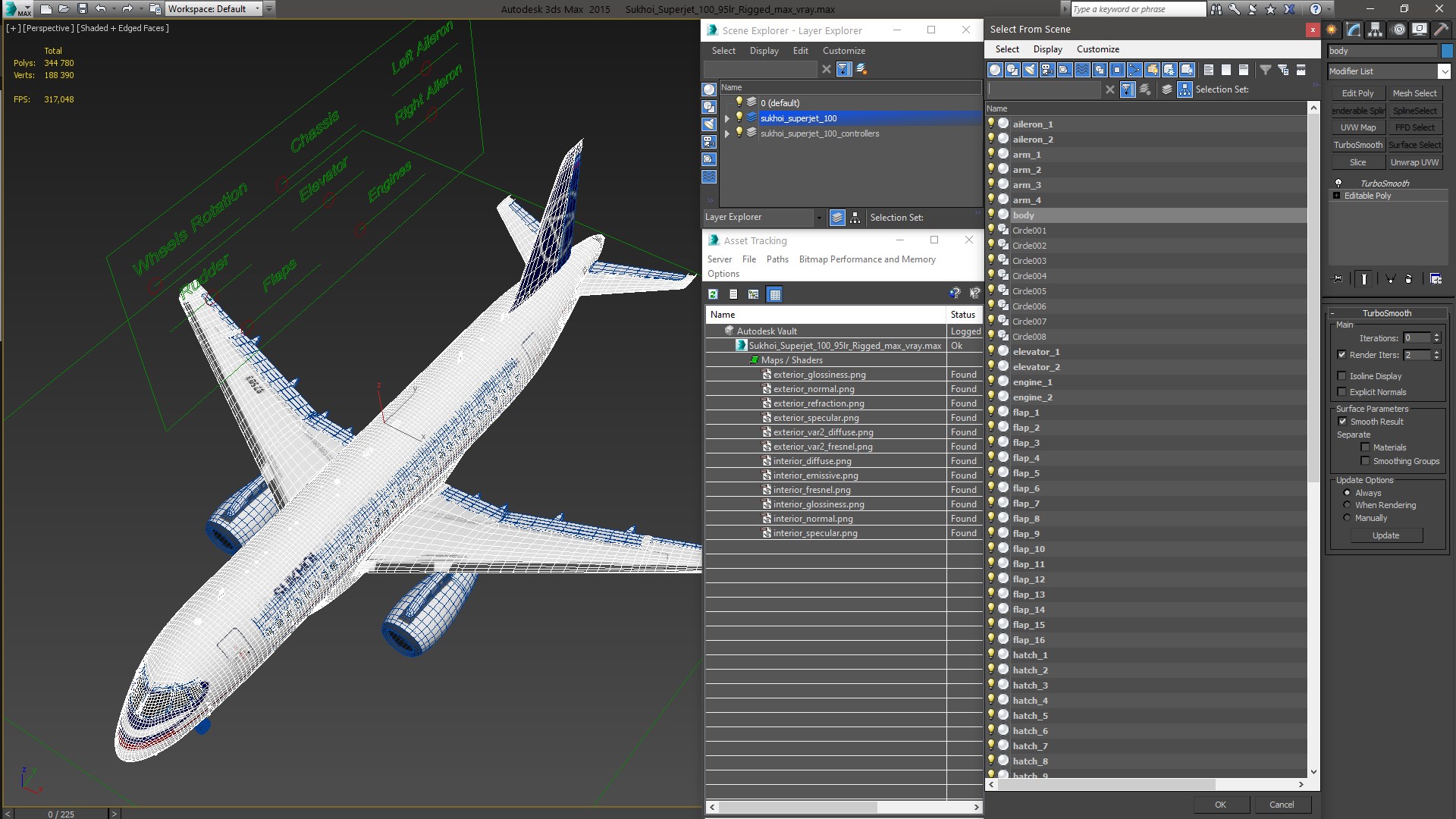This screenshot has height=819, width=1456.
Task: Toggle the Render Iters checkbox
Action: tap(1341, 355)
